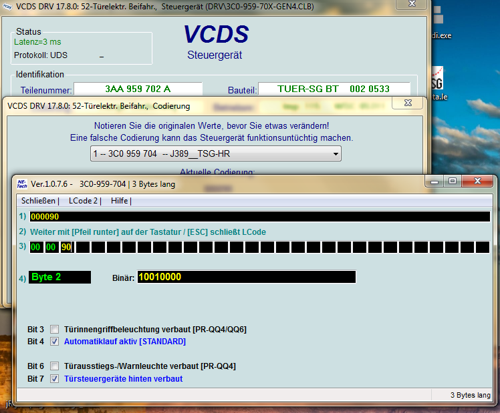
Task: Open the LCode 2 menu
Action: point(83,201)
